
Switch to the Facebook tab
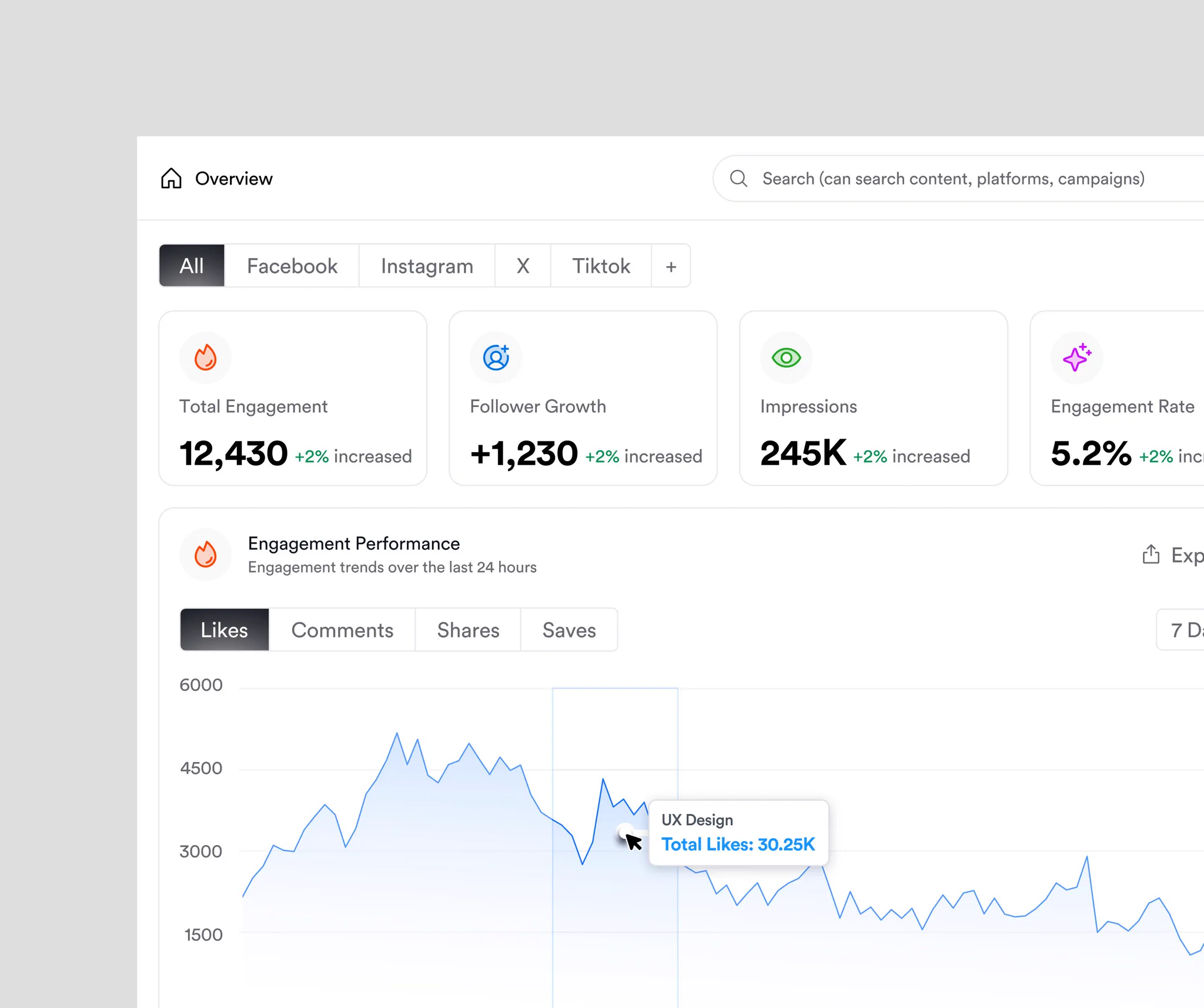pos(292,266)
